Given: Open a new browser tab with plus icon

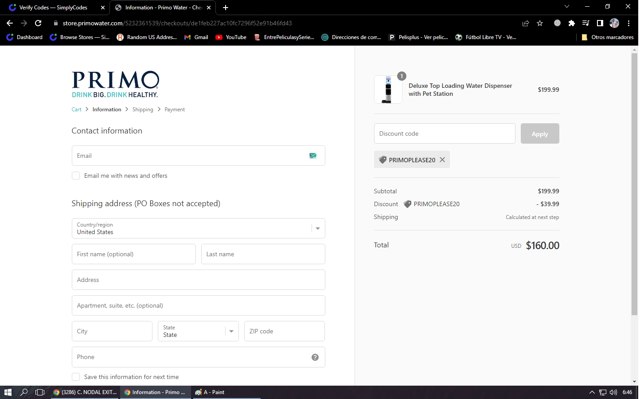Looking at the screenshot, I should click(x=225, y=7).
